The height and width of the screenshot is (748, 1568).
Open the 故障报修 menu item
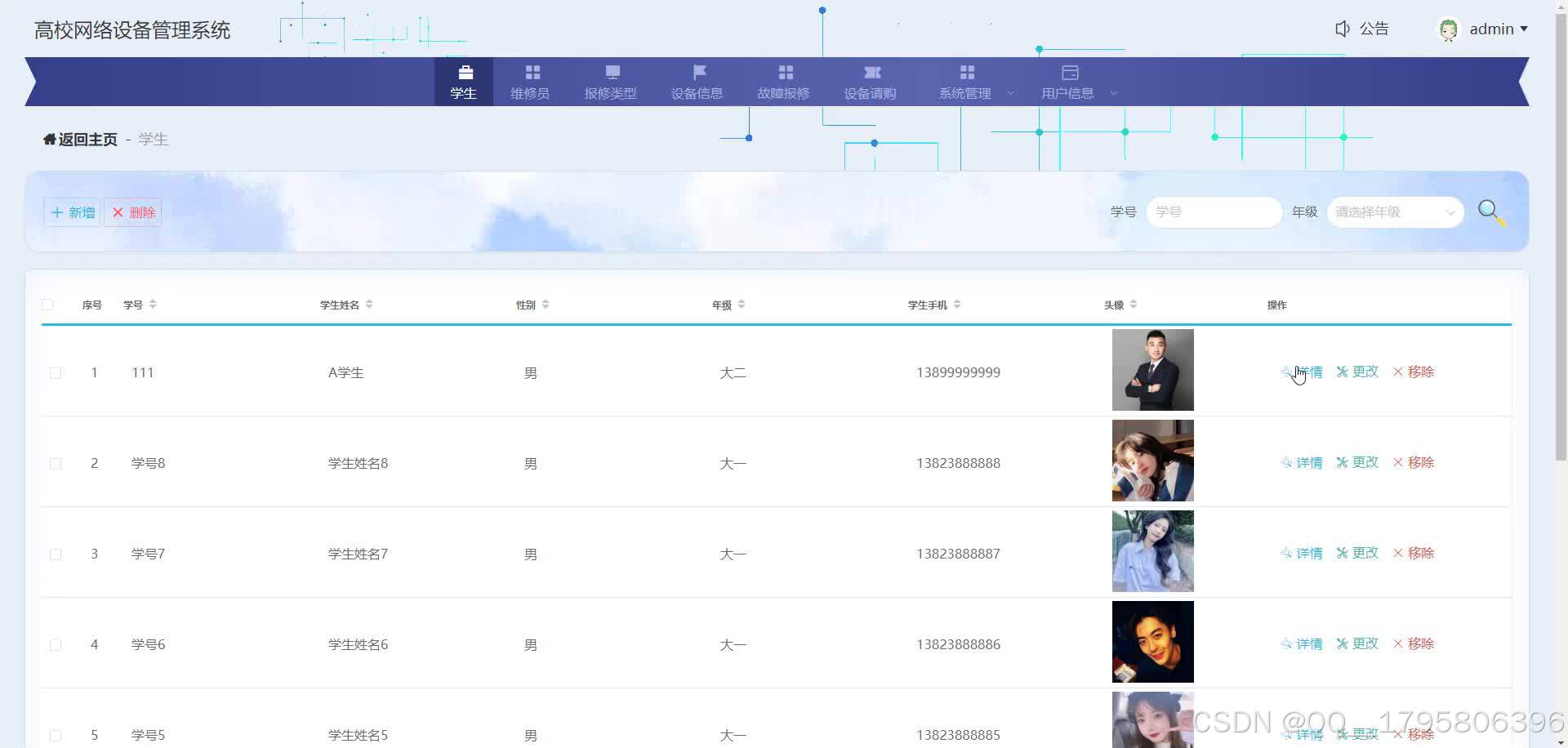784,82
